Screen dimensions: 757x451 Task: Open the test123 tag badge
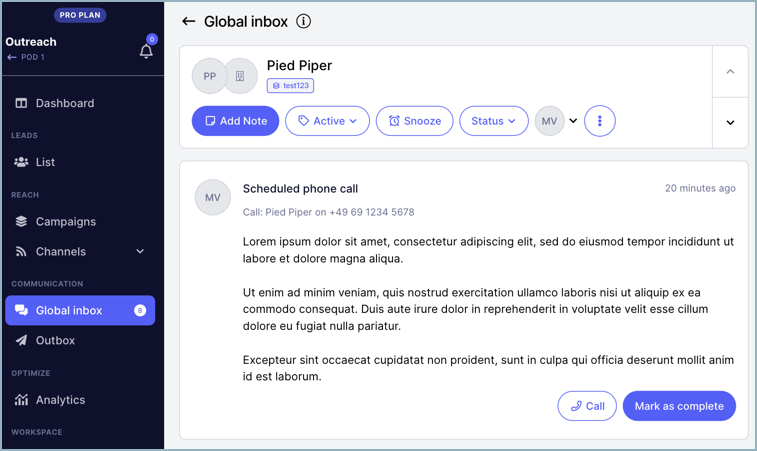pos(290,85)
